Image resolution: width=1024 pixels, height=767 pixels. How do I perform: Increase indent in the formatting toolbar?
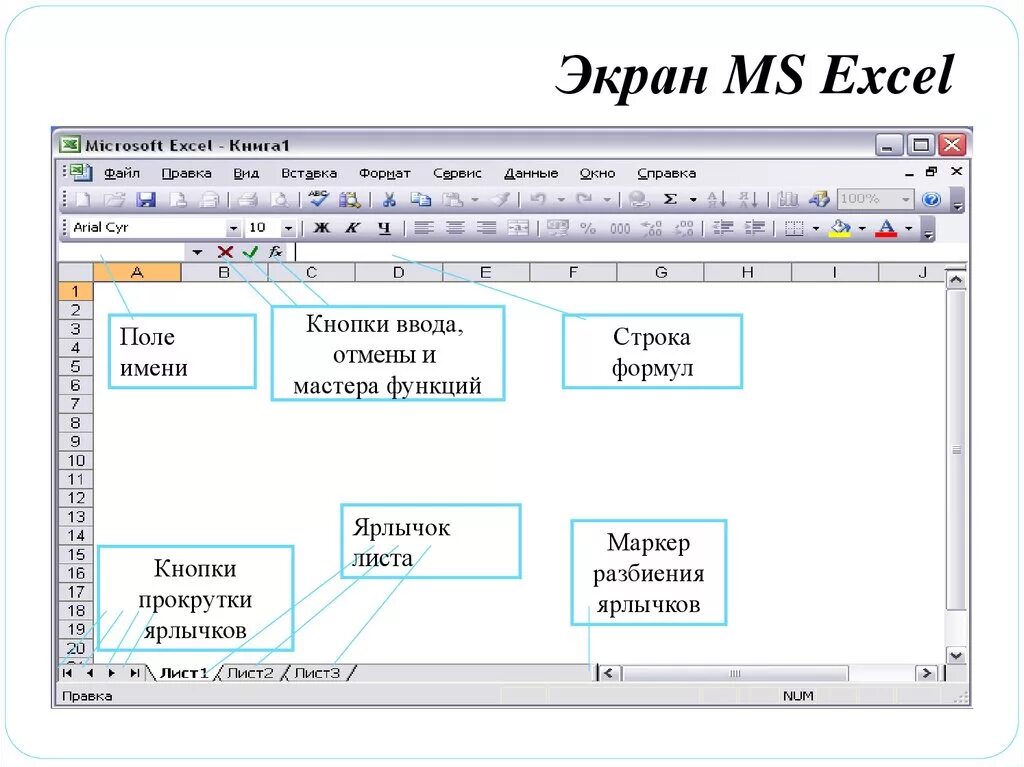(x=754, y=228)
